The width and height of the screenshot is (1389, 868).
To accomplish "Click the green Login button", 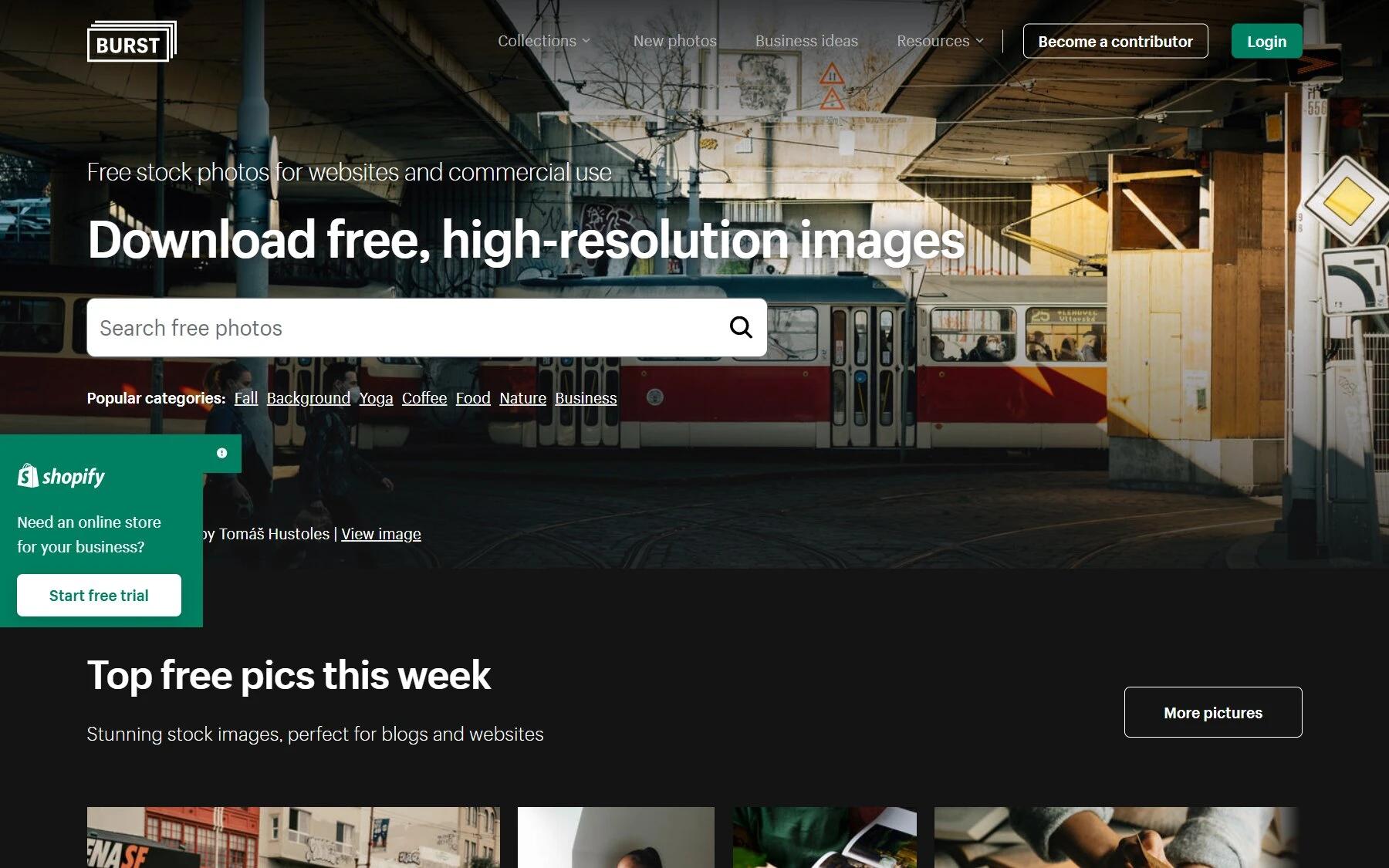I will point(1266,41).
